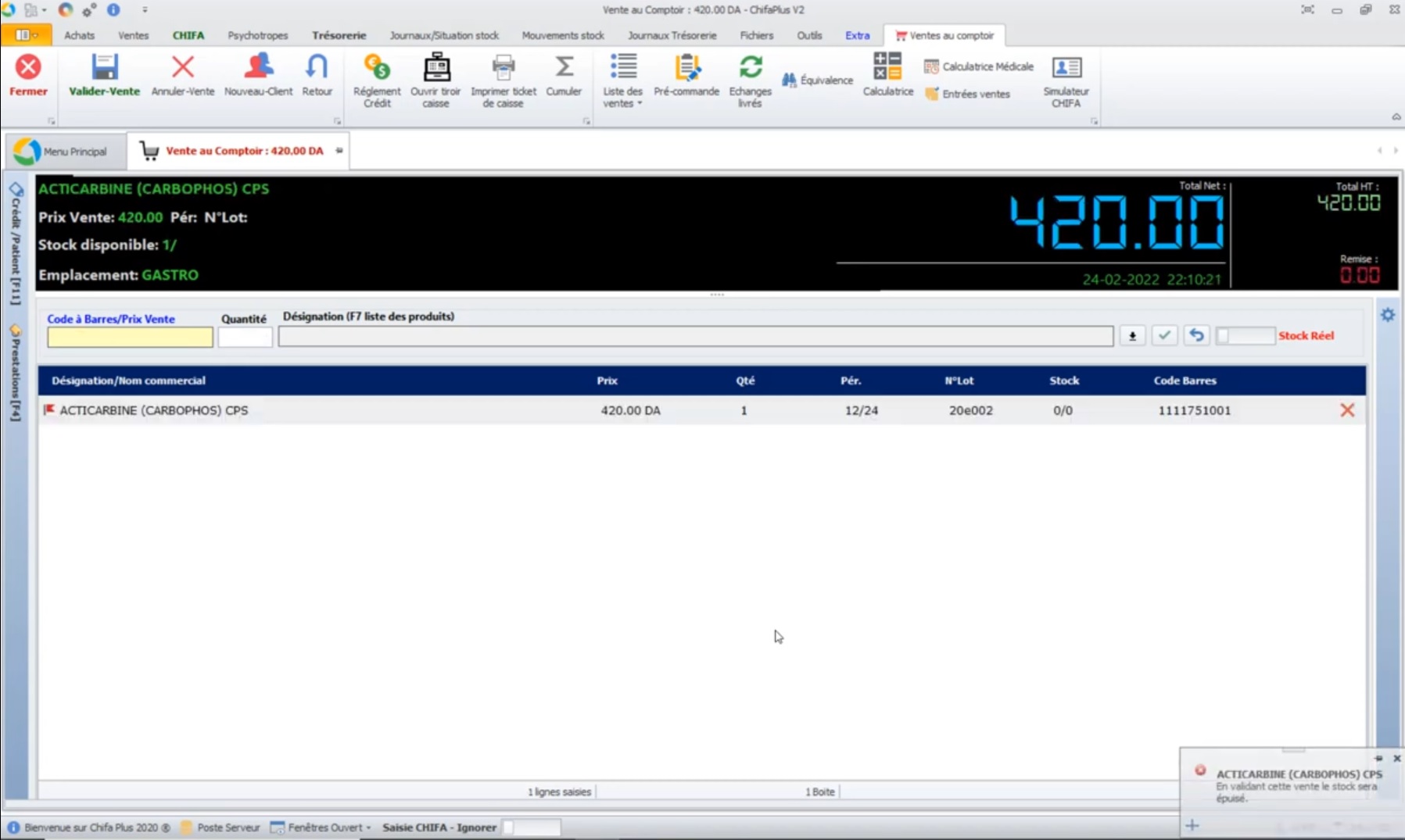Open the Trésorerie ribbon tab
1405x840 pixels.
339,35
